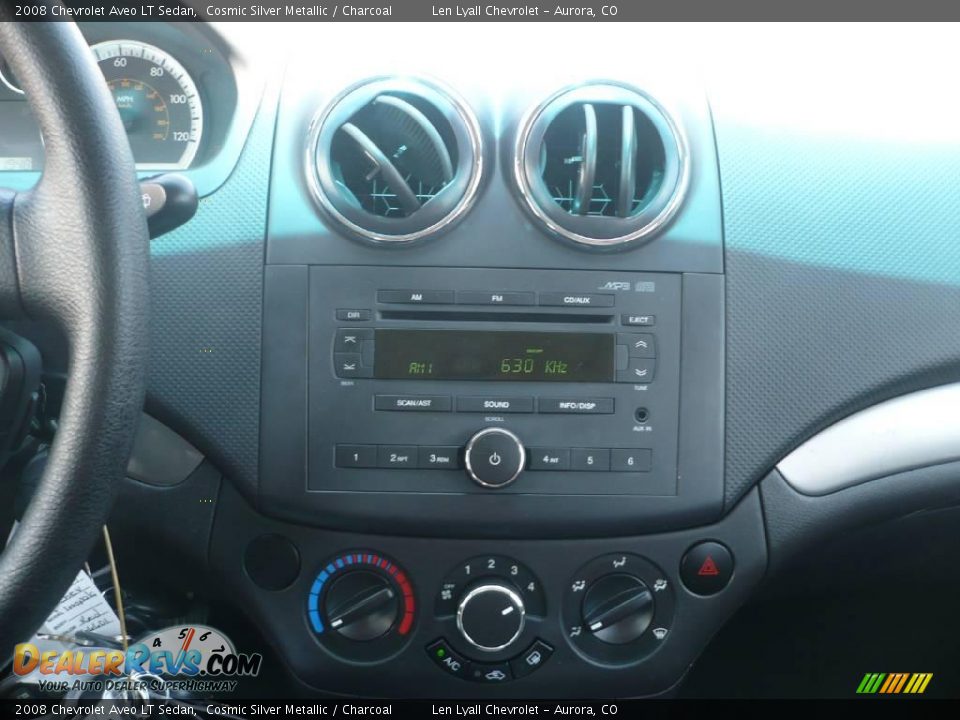Tap fan speed number 4
Image resolution: width=960 pixels, height=720 pixels.
click(530, 587)
